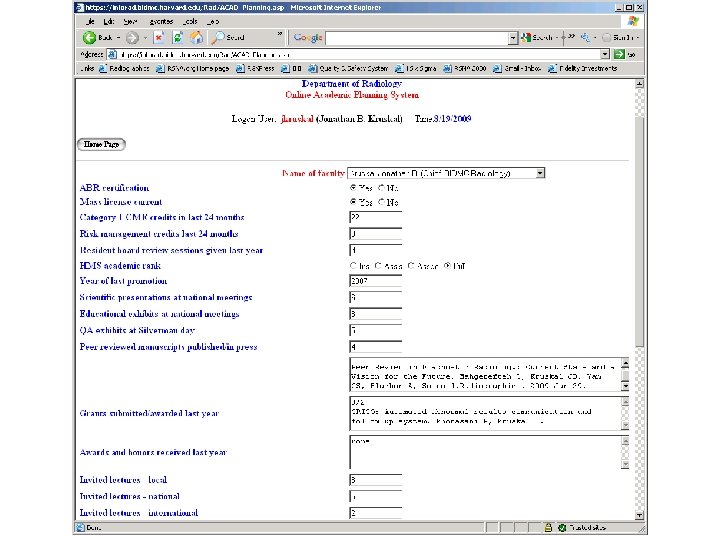Image resolution: width=720 pixels, height=540 pixels.
Task: Open the Quality & Safety System favorite
Action: 348,68
